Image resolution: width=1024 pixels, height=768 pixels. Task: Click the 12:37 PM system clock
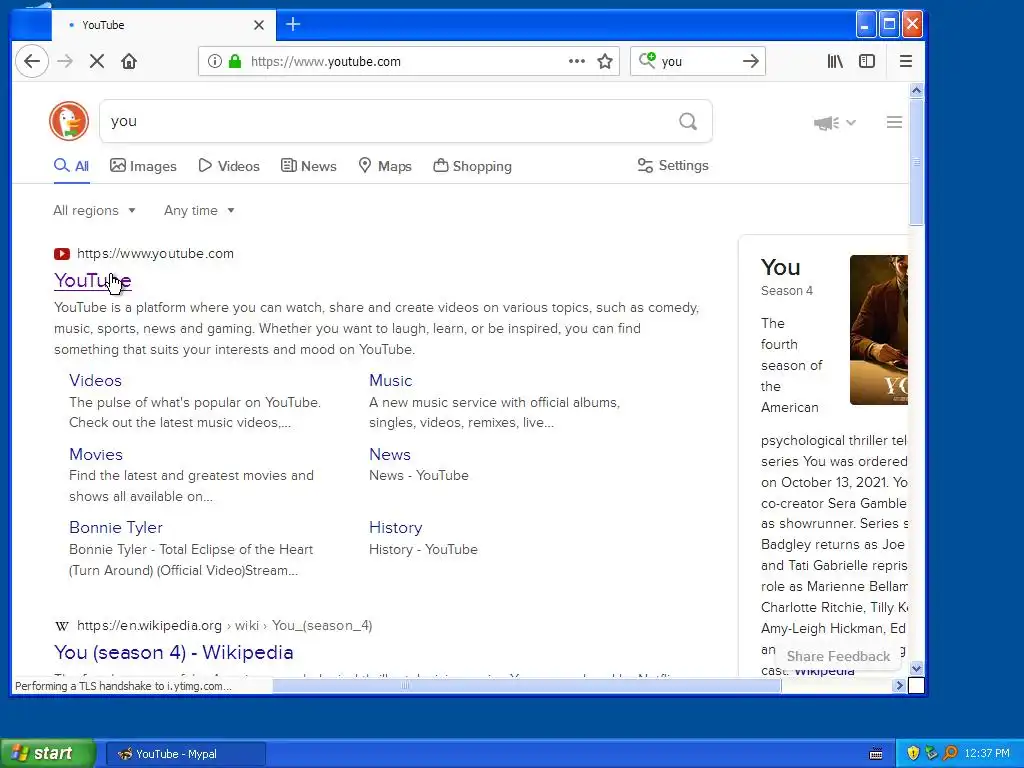986,754
